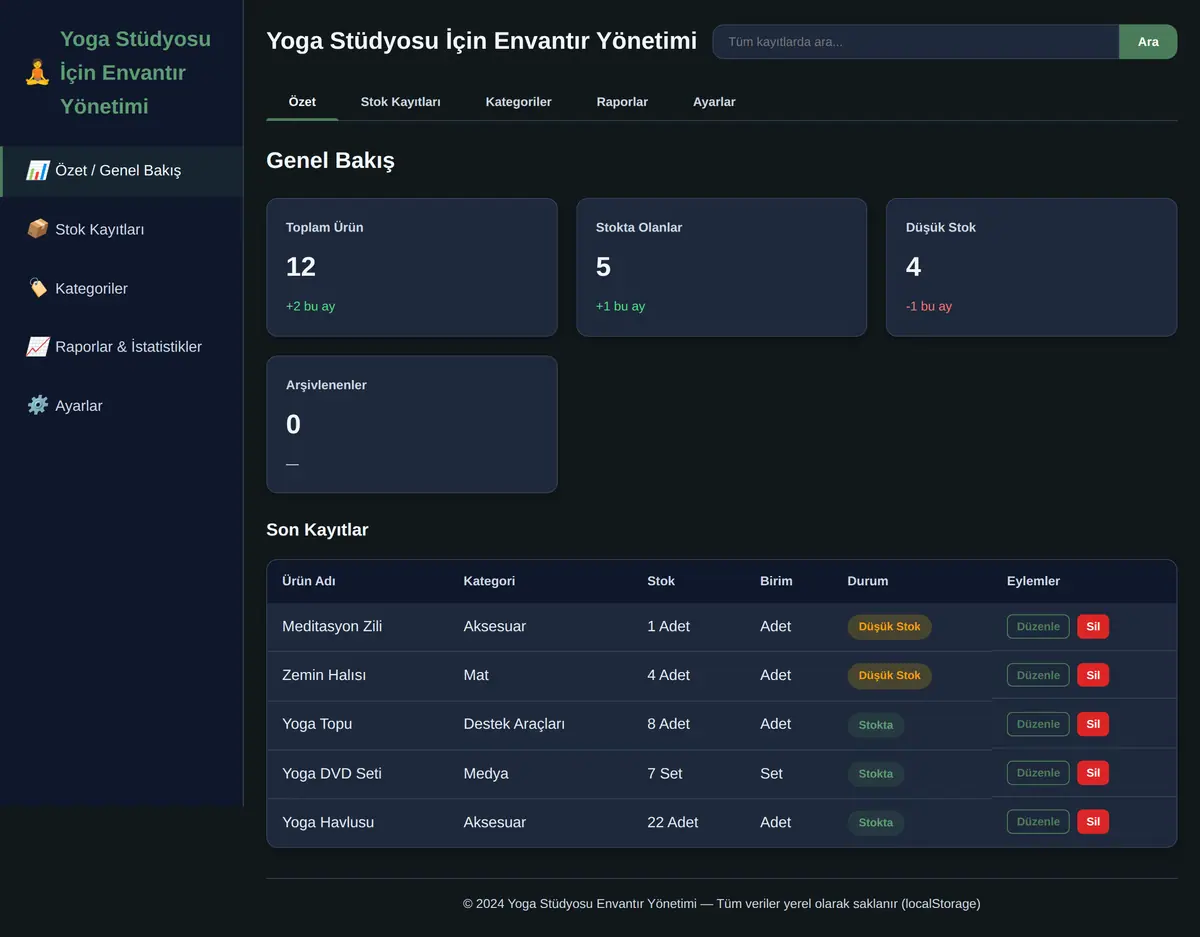Click the Düşük Stok badge for Meditasyon Zili
The width and height of the screenshot is (1200, 937).
click(889, 627)
